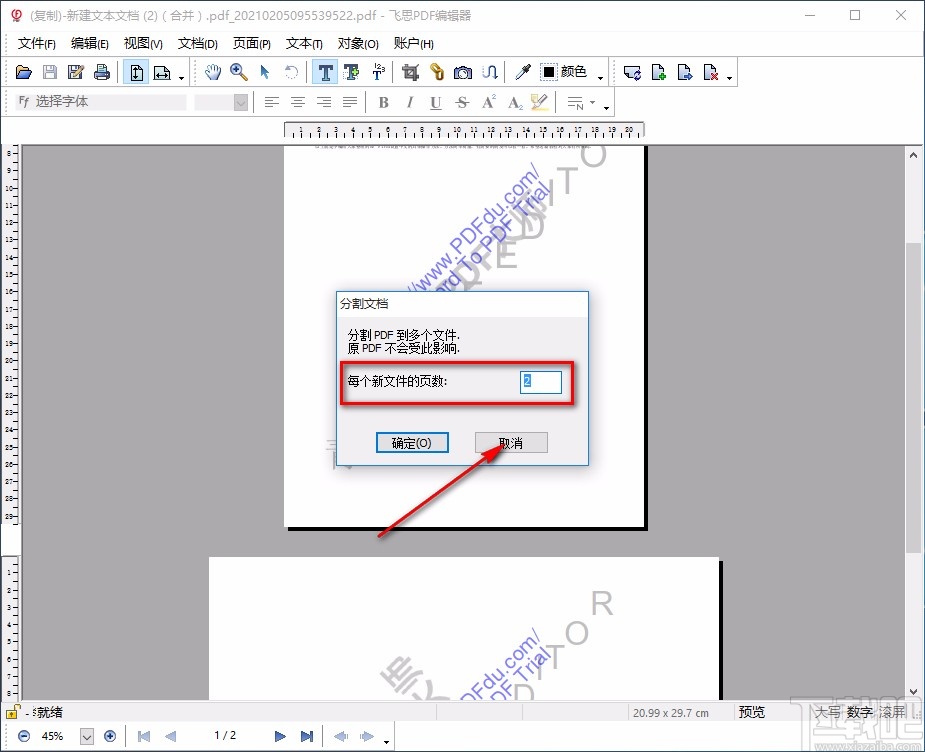Select the Crop pages tool
The height and width of the screenshot is (752, 925).
pos(410,71)
